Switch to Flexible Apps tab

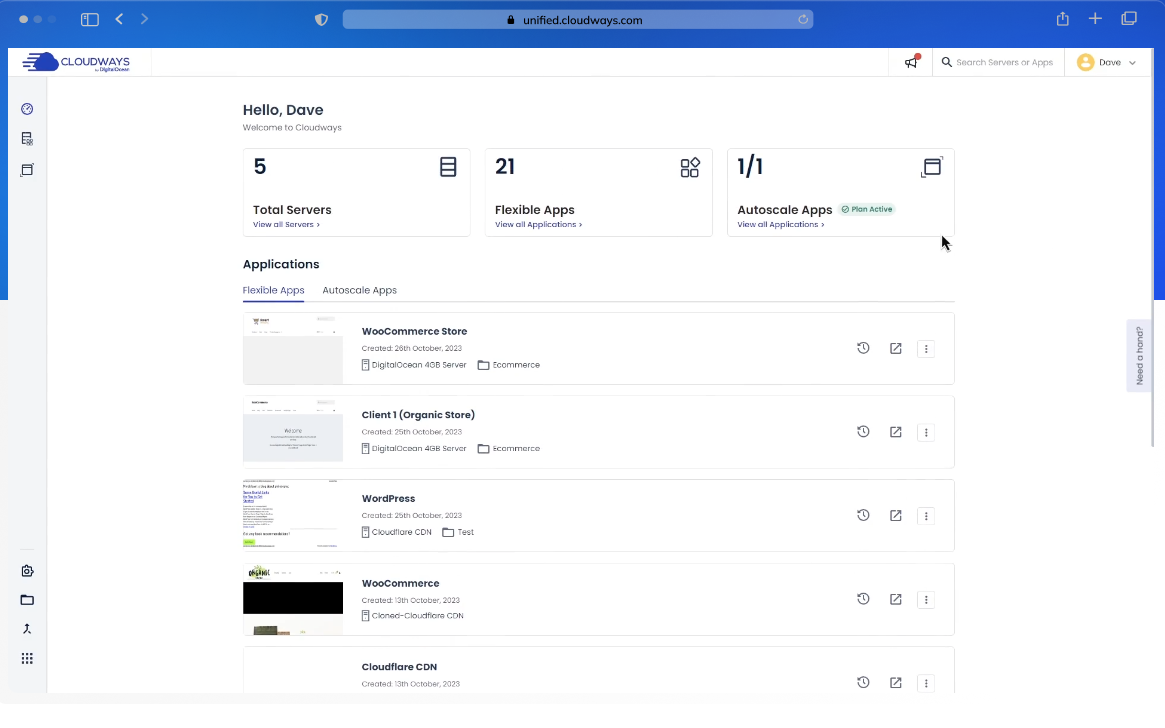point(273,290)
